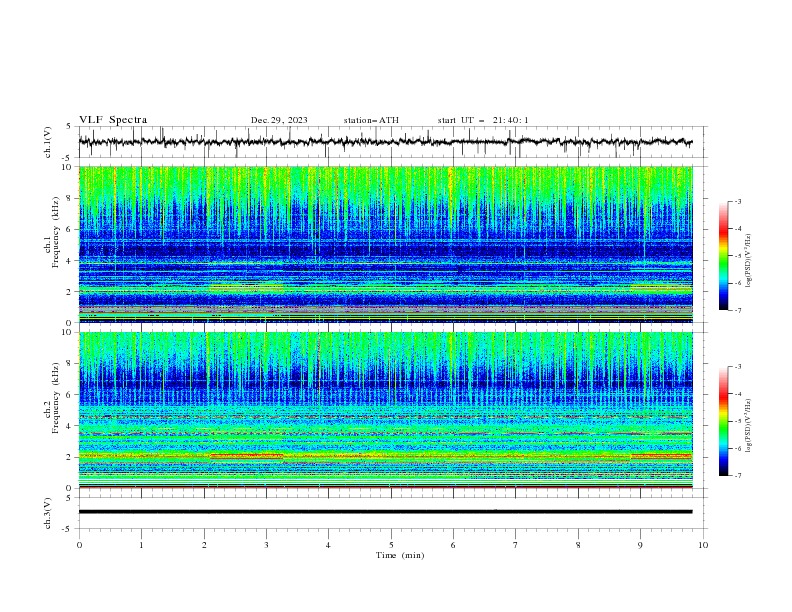This screenshot has width=792, height=612.
Task: Click the ch.1 spectrogram color bar
Action: (x=723, y=256)
